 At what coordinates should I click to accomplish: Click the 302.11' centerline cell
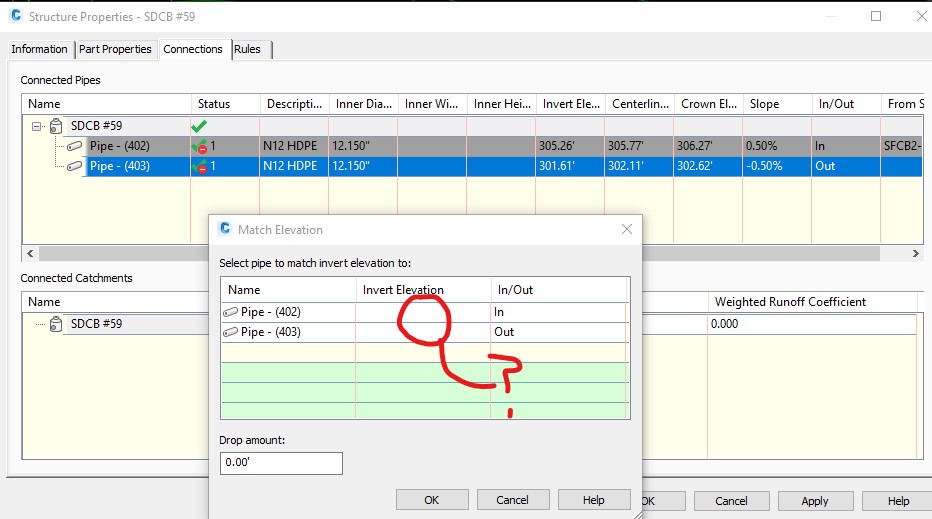click(x=640, y=166)
